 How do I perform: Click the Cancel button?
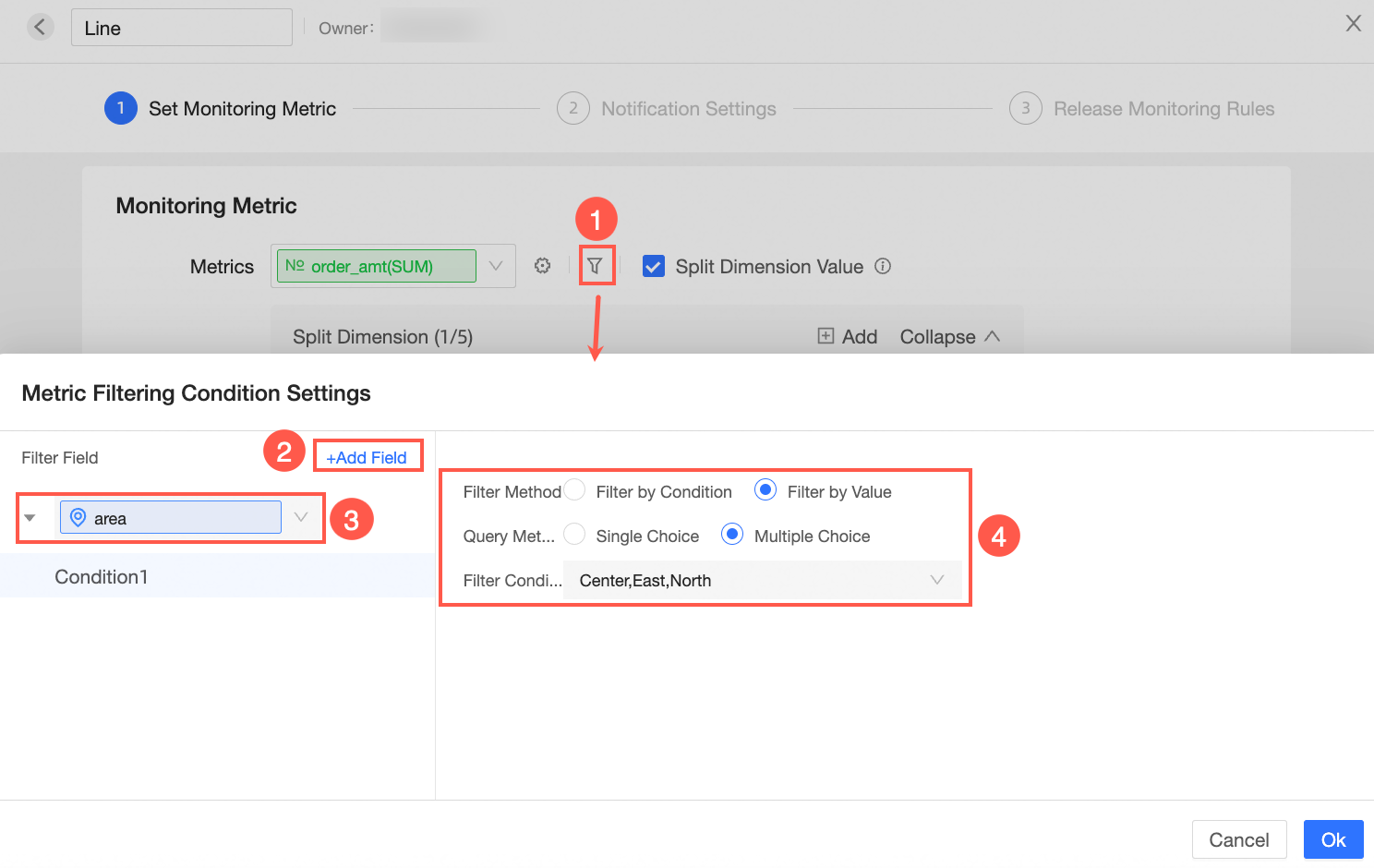click(1239, 839)
